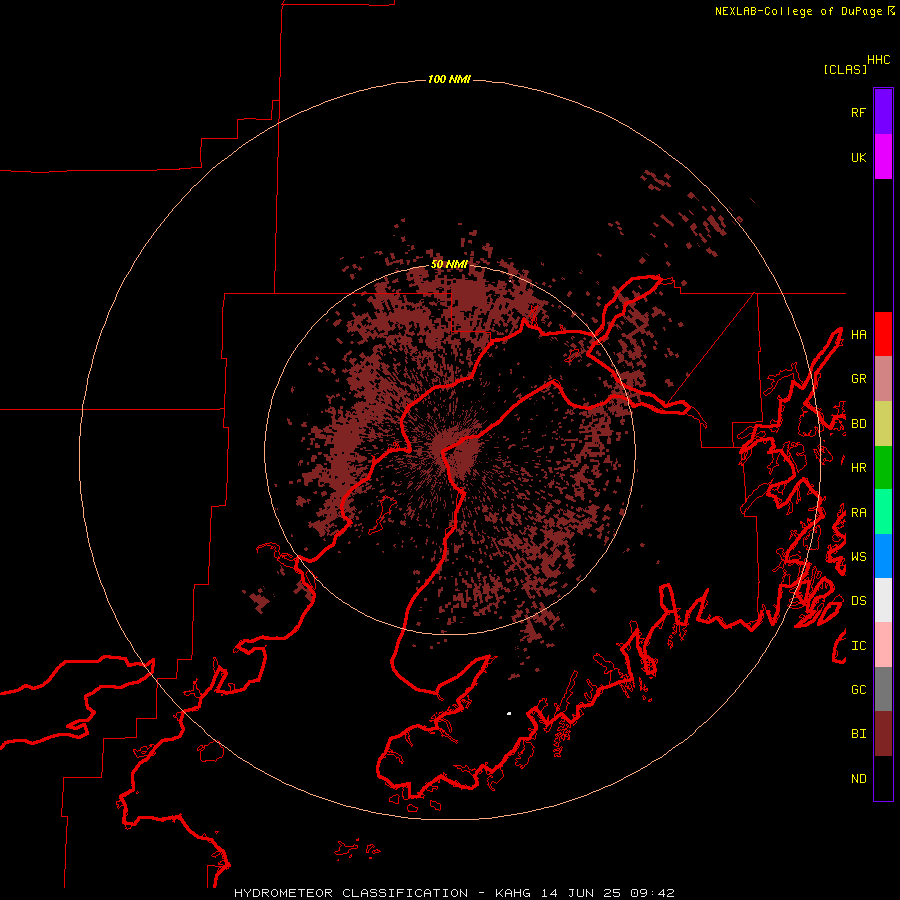Click the 'KAHG' radar station identifier
The height and width of the screenshot is (900, 900).
(x=513, y=893)
